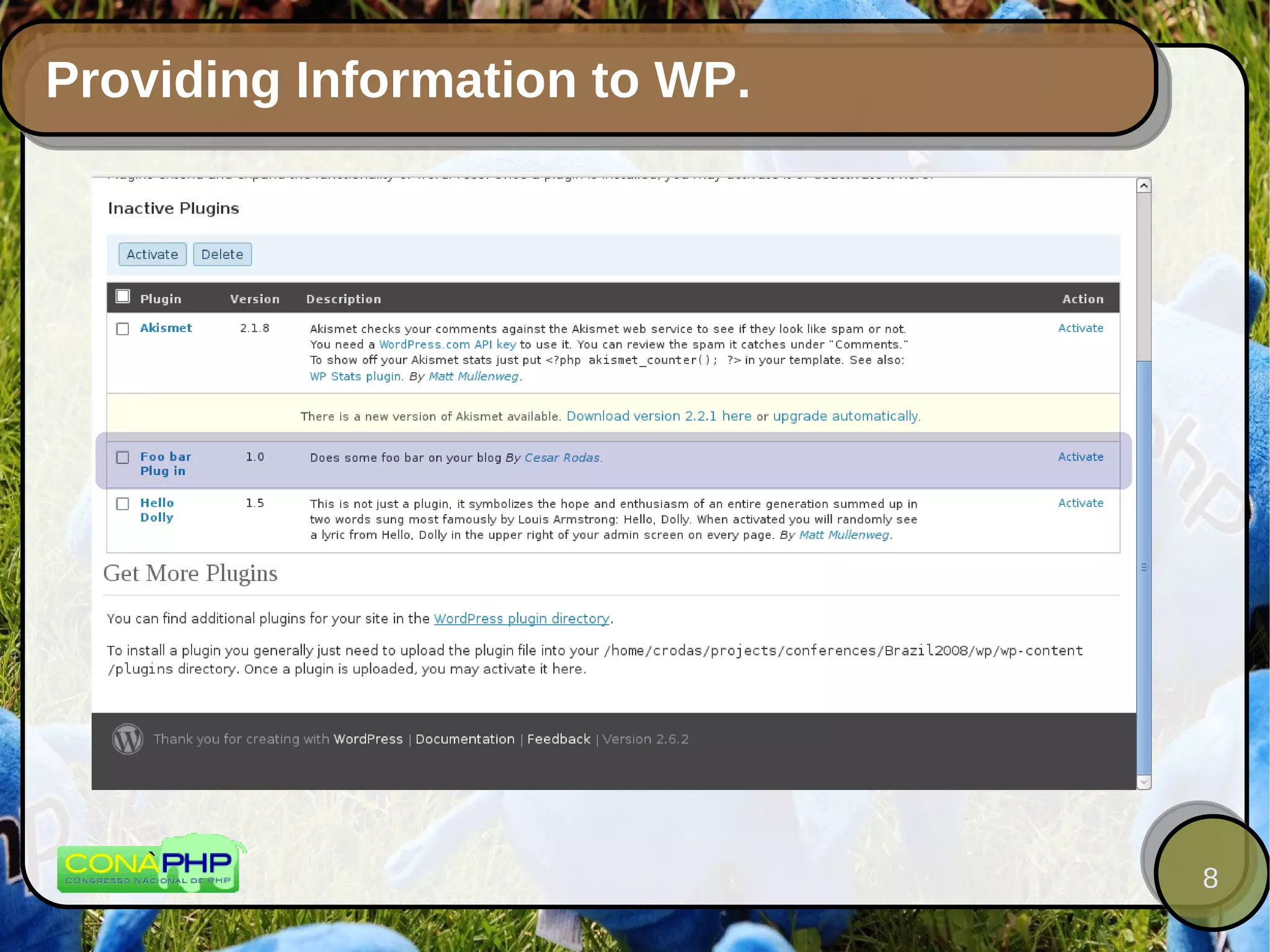Image resolution: width=1270 pixels, height=952 pixels.
Task: Tick the select-all checkbox in the Plugin header
Action: click(x=123, y=296)
